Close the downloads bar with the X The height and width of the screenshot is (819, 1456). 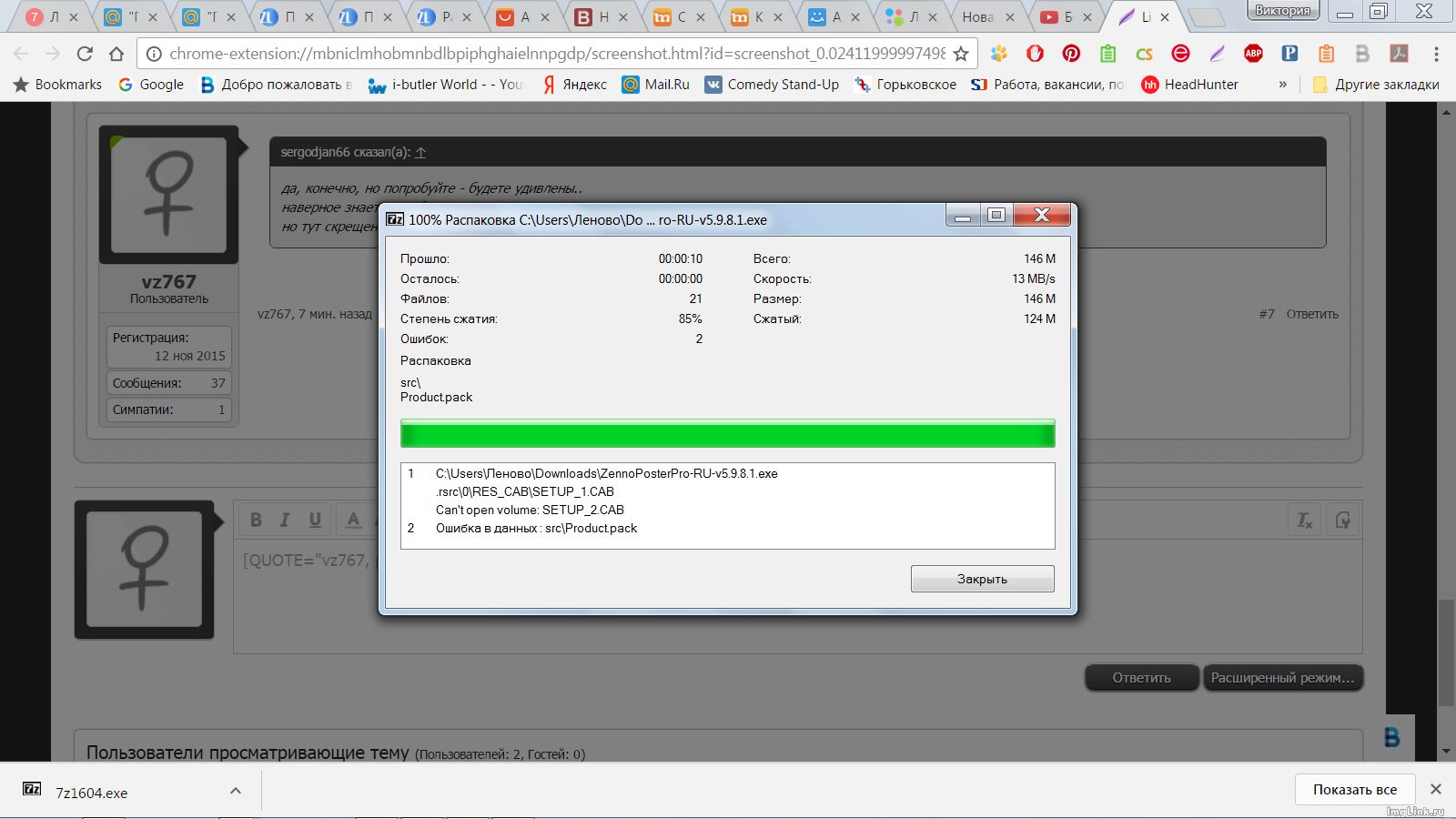[x=1435, y=789]
